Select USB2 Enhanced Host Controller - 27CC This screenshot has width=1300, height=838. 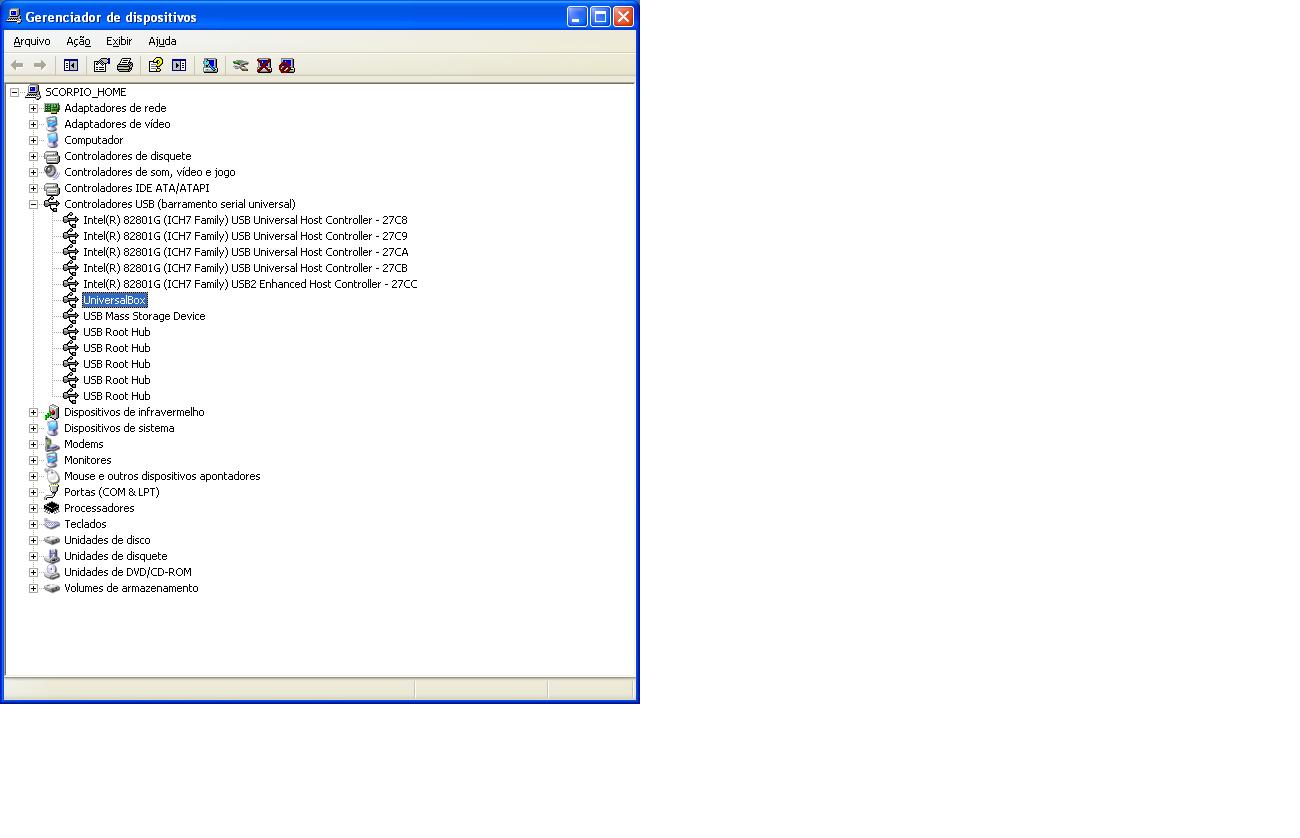tap(250, 284)
